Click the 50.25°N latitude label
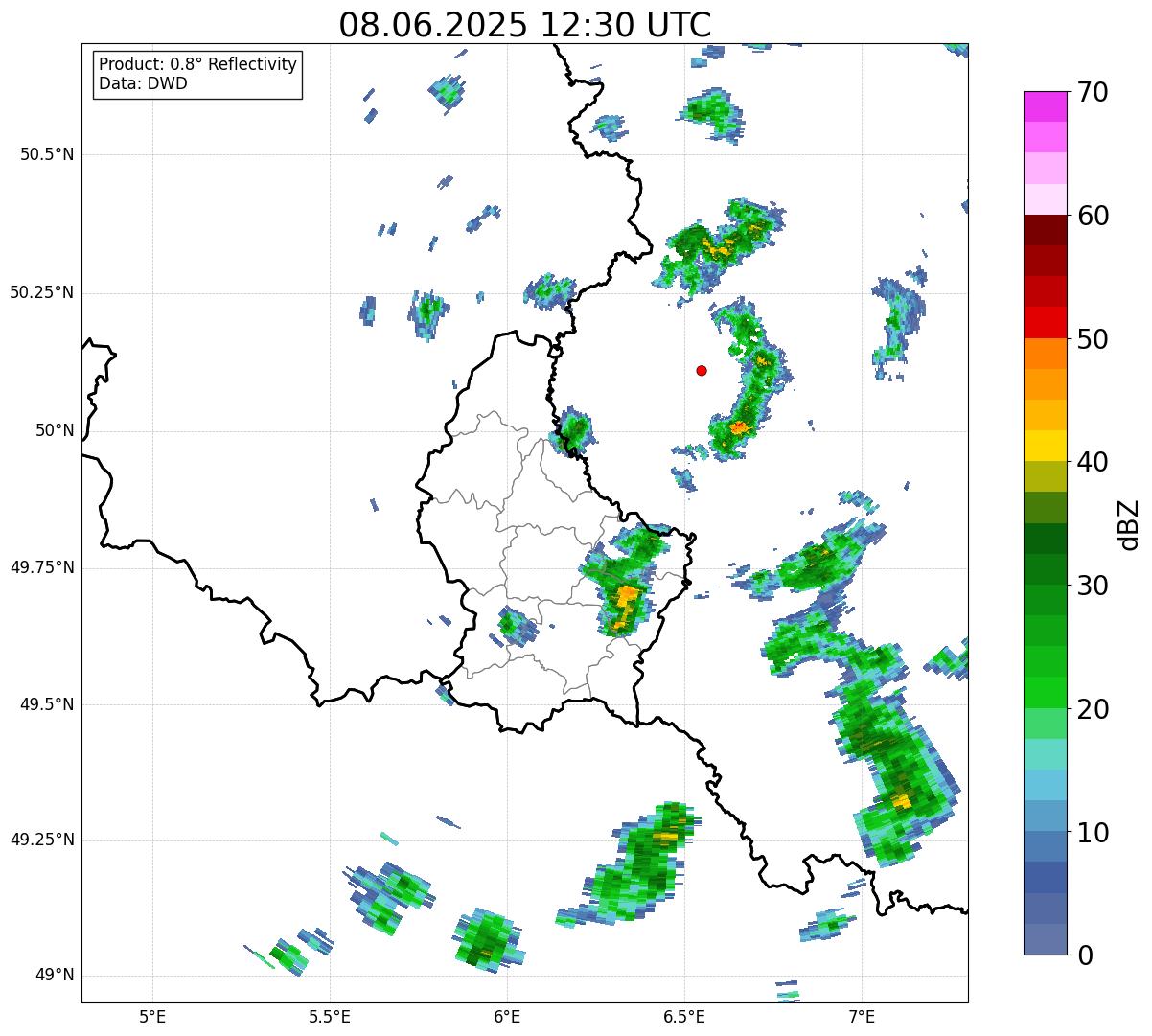 [42, 292]
